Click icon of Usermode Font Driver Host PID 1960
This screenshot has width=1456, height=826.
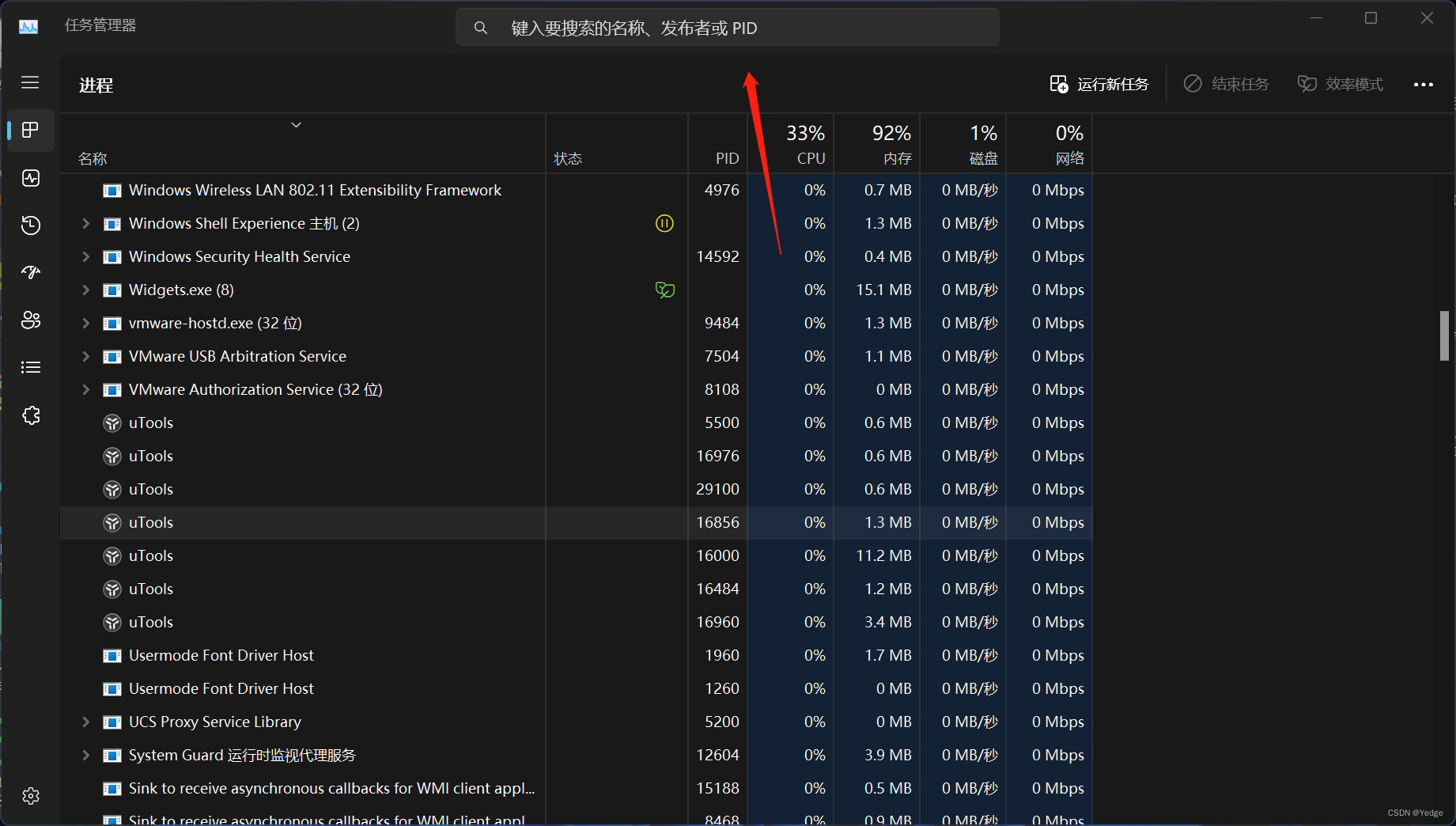point(112,655)
